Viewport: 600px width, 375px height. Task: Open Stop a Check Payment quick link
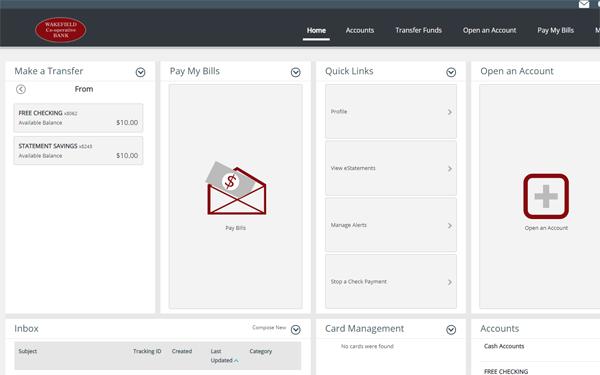(391, 282)
